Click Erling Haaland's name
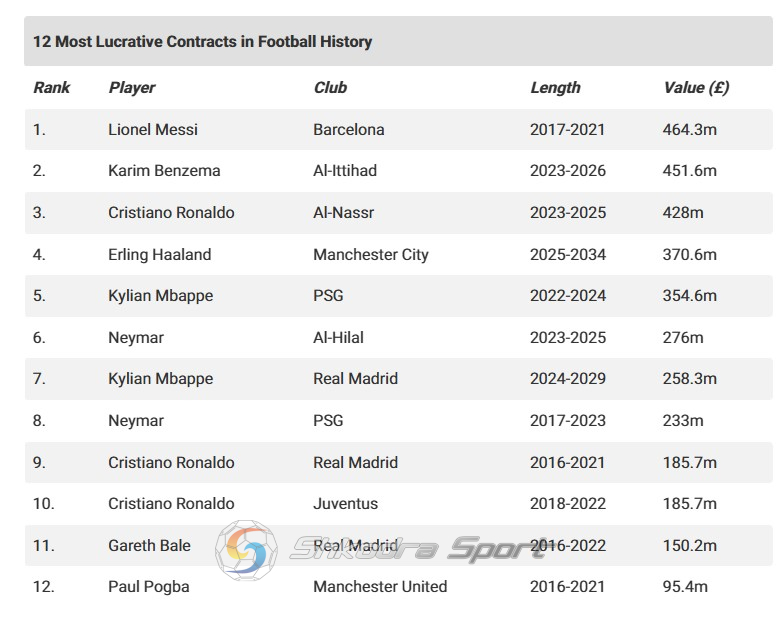Image resolution: width=779 pixels, height=630 pixels. pos(159,254)
